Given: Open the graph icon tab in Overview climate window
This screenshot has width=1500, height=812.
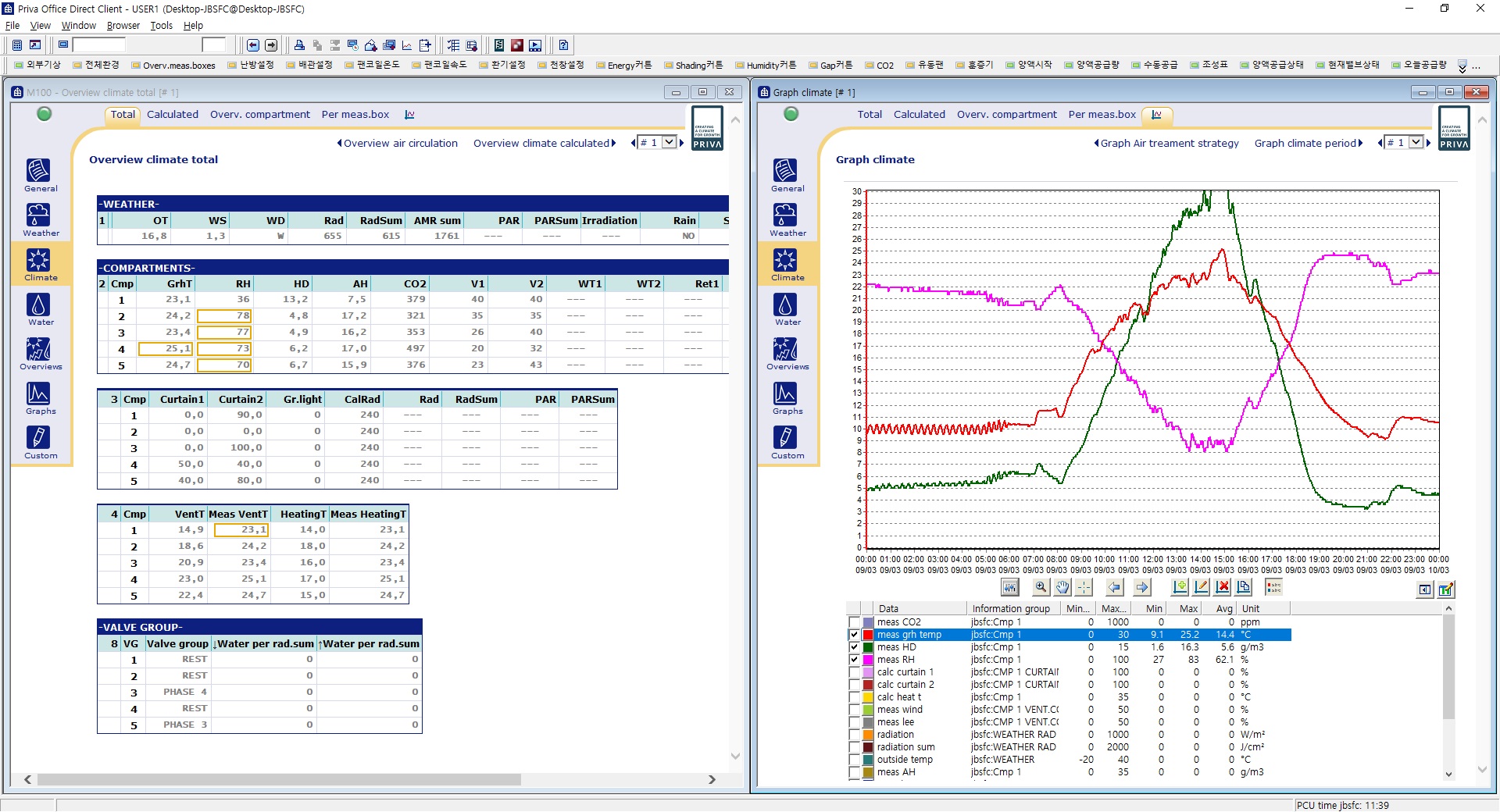Looking at the screenshot, I should click(409, 115).
